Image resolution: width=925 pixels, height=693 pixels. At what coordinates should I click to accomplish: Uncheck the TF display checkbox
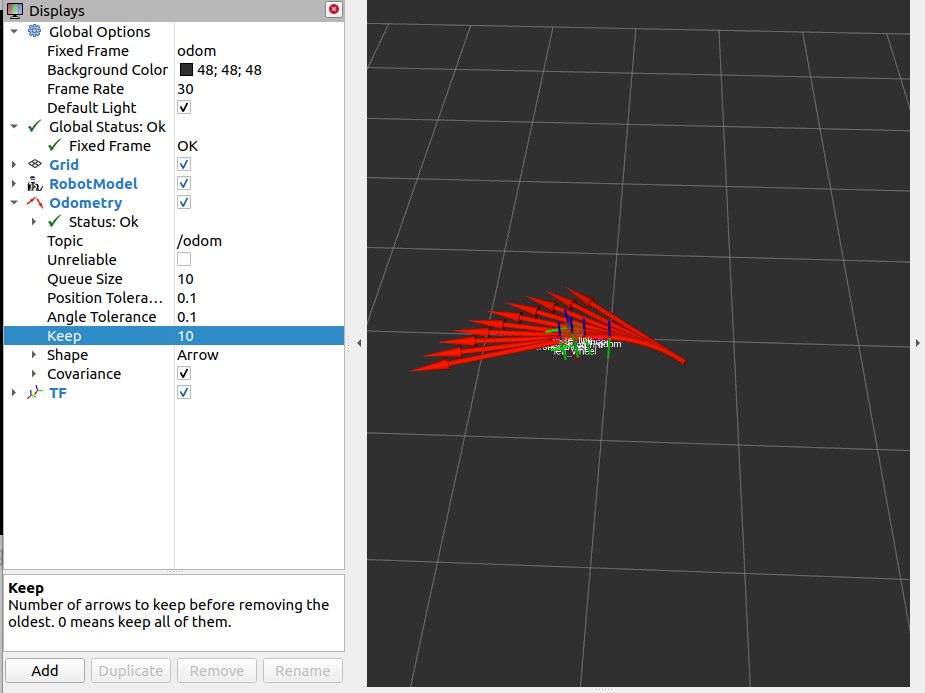(x=184, y=392)
